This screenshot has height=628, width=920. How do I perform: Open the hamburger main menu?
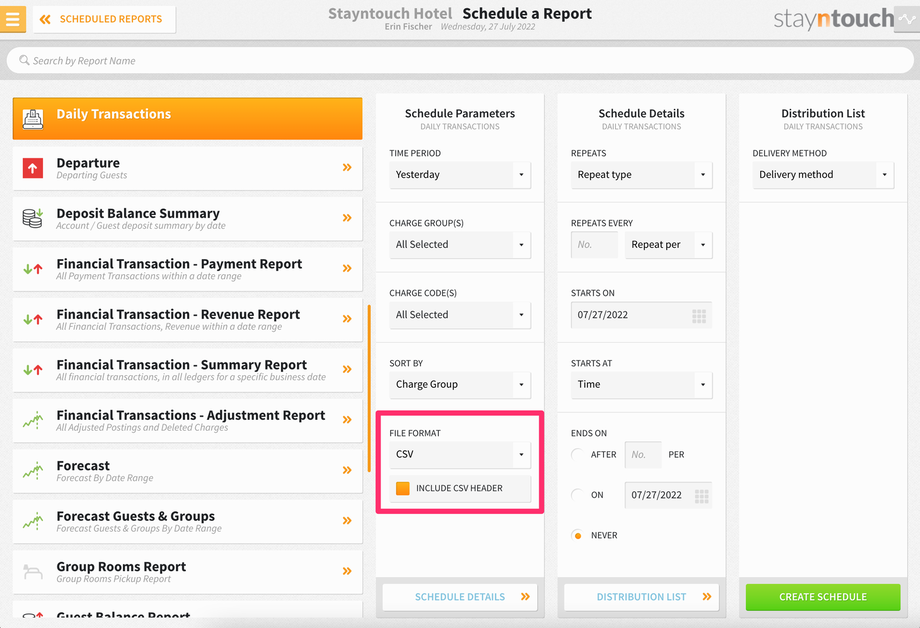[x=12, y=19]
